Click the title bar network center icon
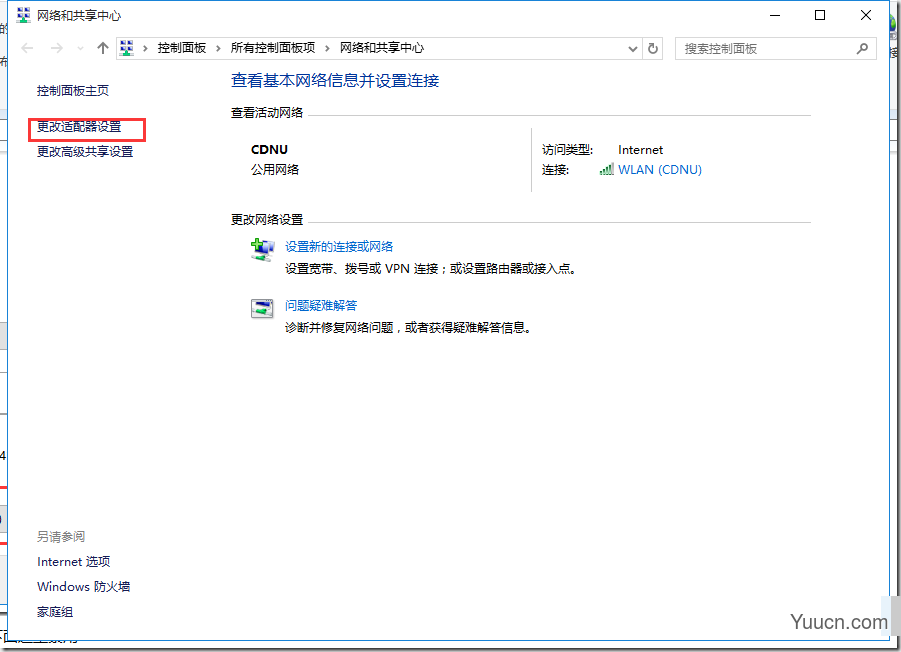 click(x=23, y=16)
